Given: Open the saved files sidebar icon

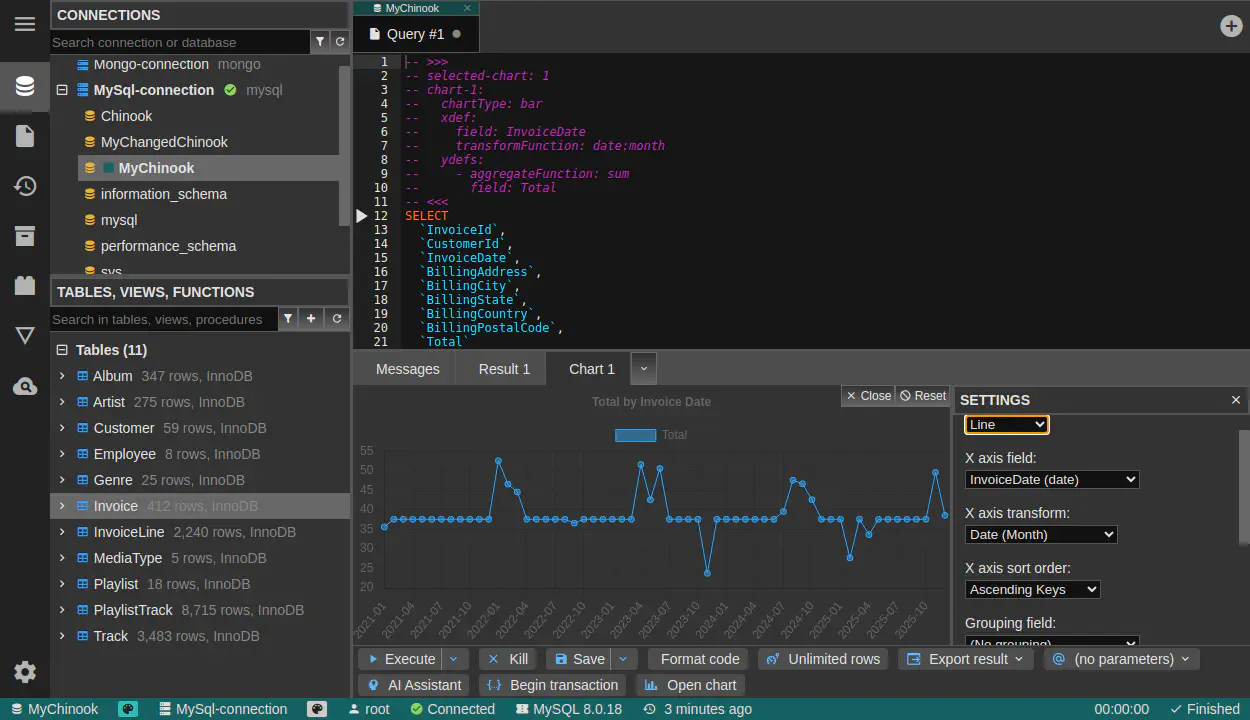Looking at the screenshot, I should tap(25, 136).
